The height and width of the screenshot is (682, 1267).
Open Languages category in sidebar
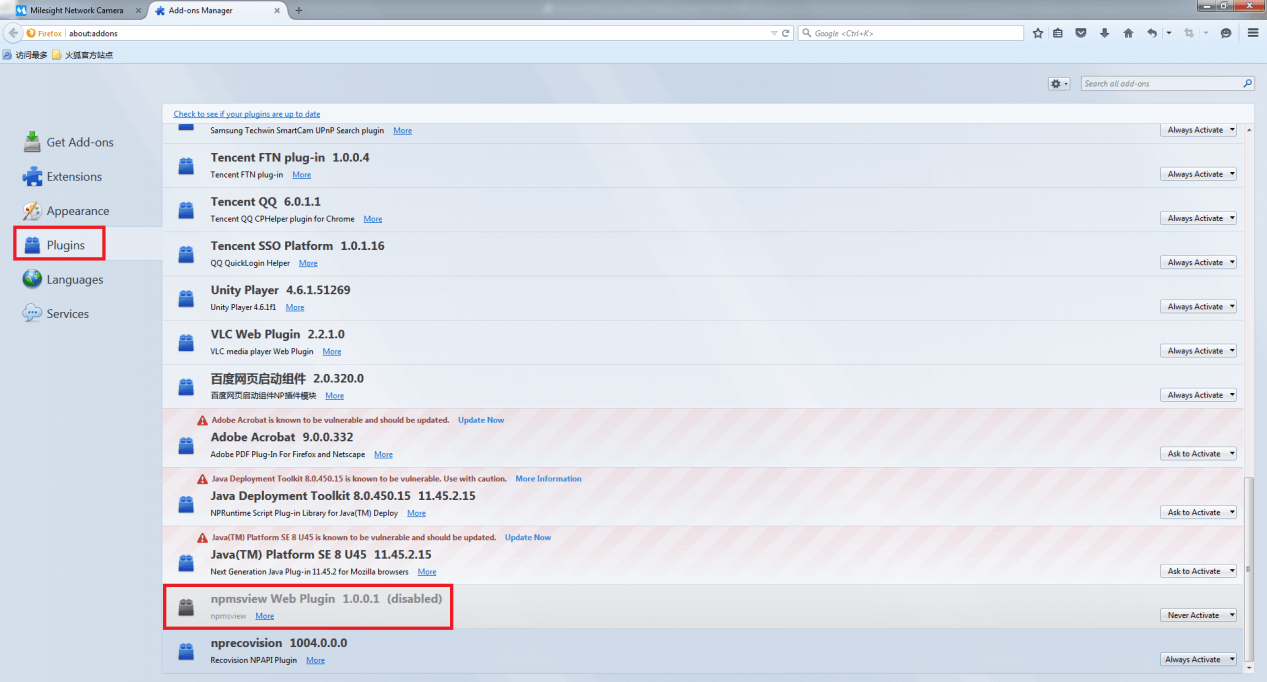[x=75, y=280]
